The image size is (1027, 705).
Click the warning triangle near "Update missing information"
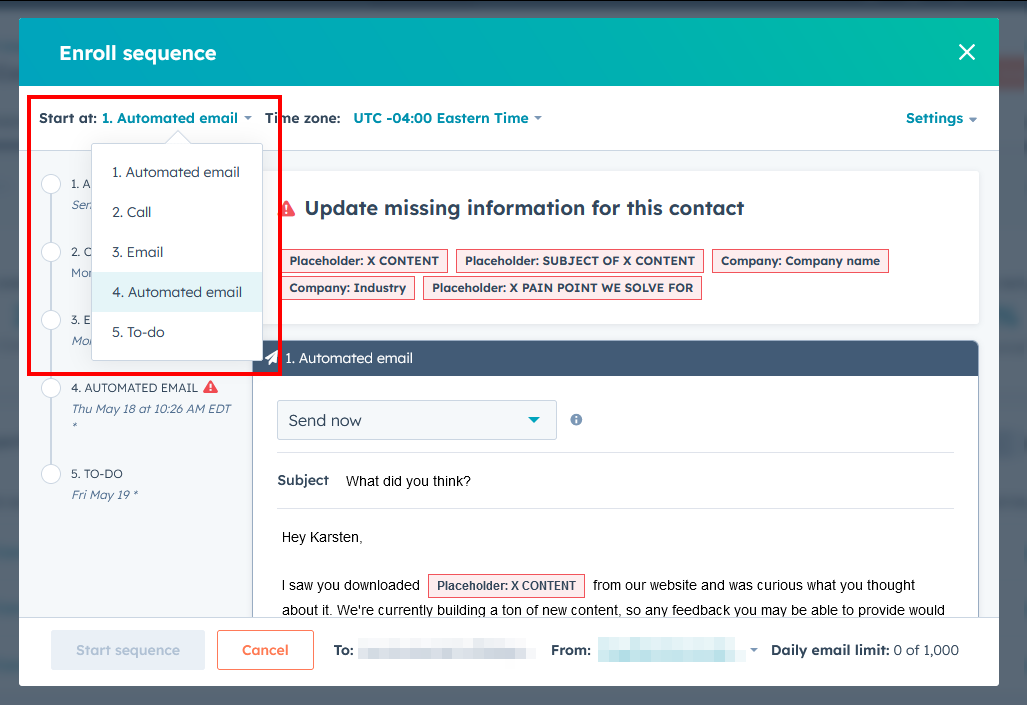click(x=287, y=207)
